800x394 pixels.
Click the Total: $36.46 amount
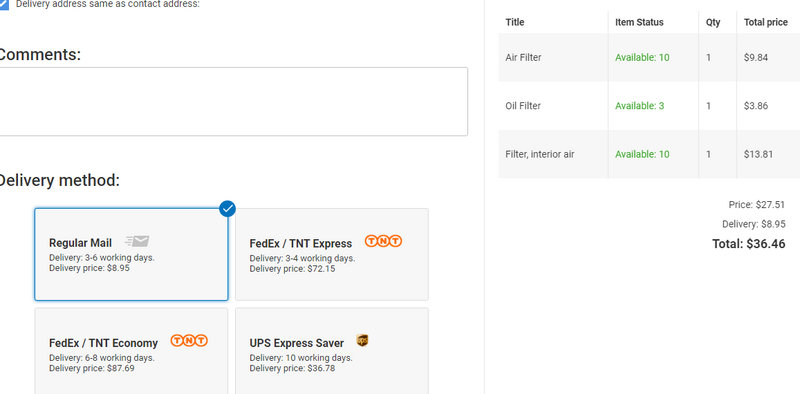click(748, 244)
